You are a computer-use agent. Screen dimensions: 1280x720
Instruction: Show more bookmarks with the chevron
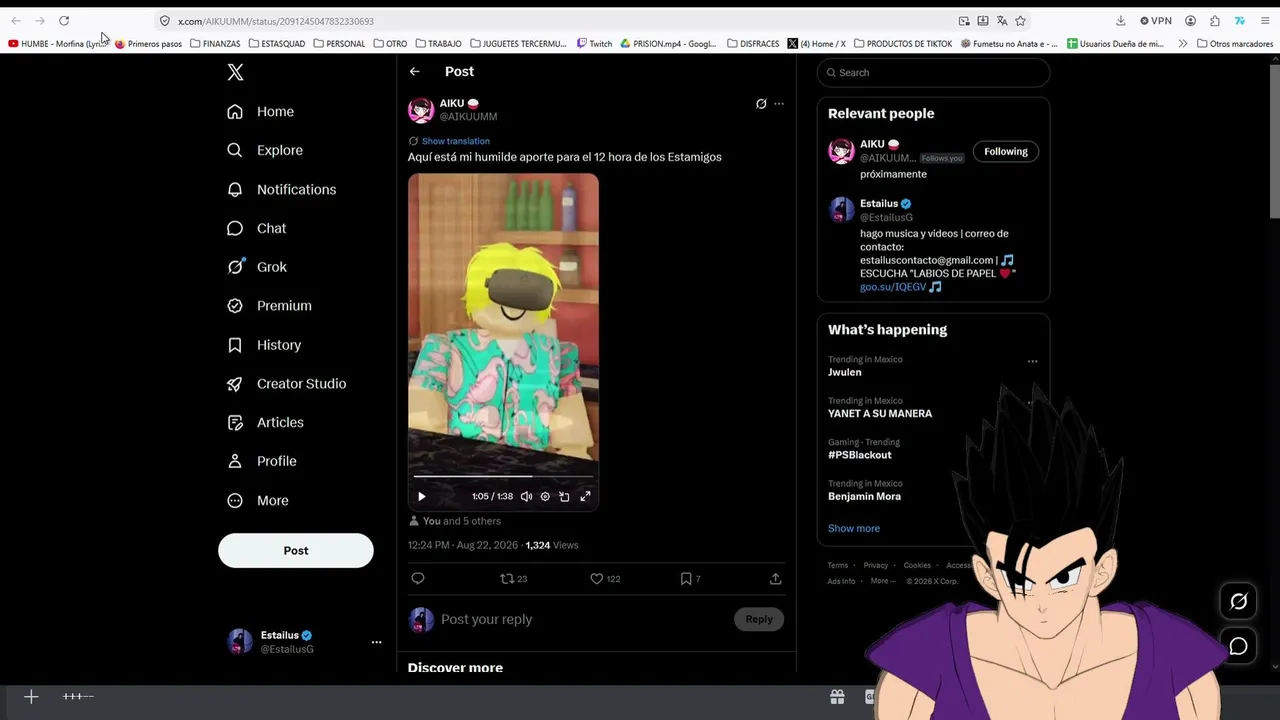coord(1183,44)
